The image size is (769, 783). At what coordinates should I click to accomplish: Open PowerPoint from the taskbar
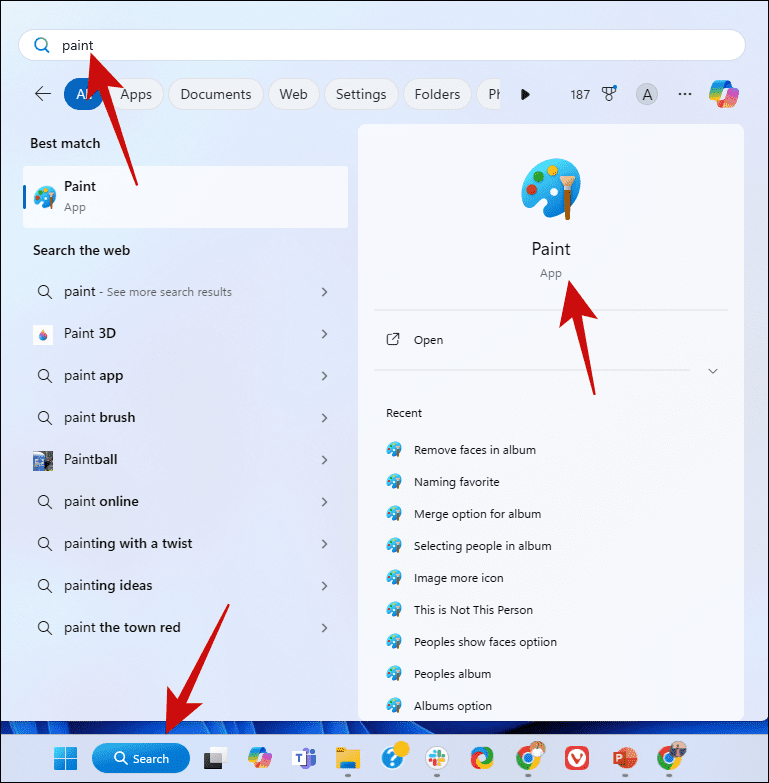click(624, 758)
